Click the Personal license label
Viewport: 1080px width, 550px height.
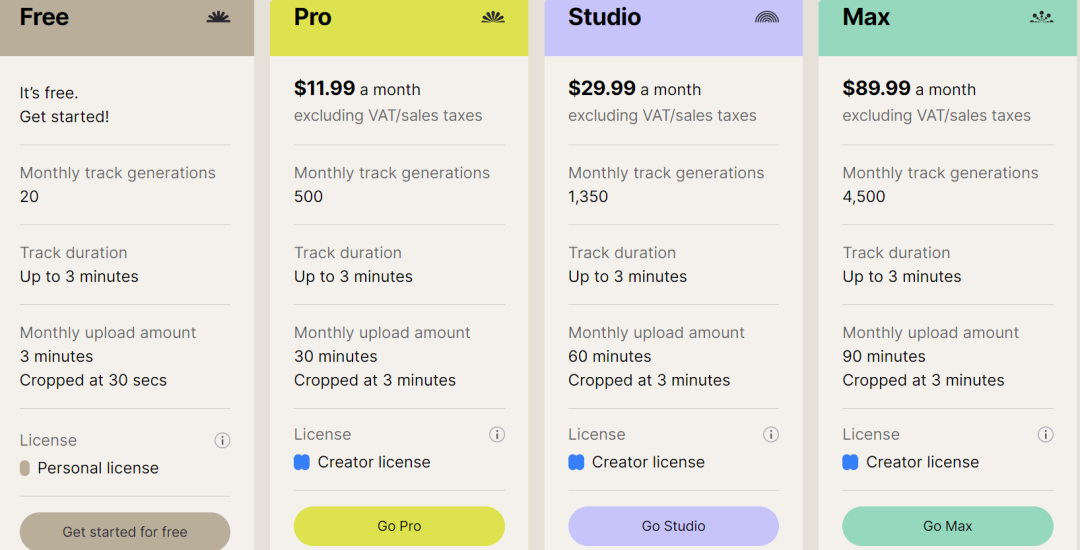click(98, 468)
